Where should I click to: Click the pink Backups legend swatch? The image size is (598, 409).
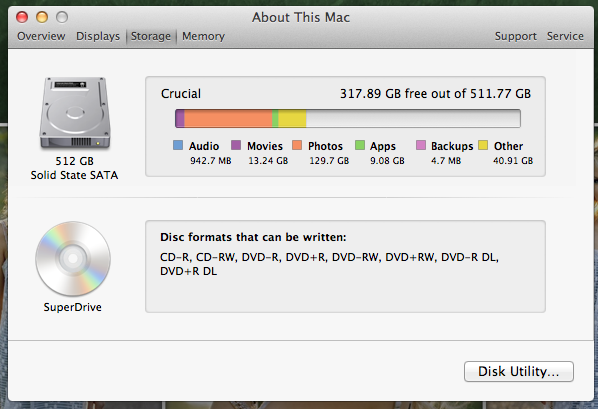[x=421, y=145]
